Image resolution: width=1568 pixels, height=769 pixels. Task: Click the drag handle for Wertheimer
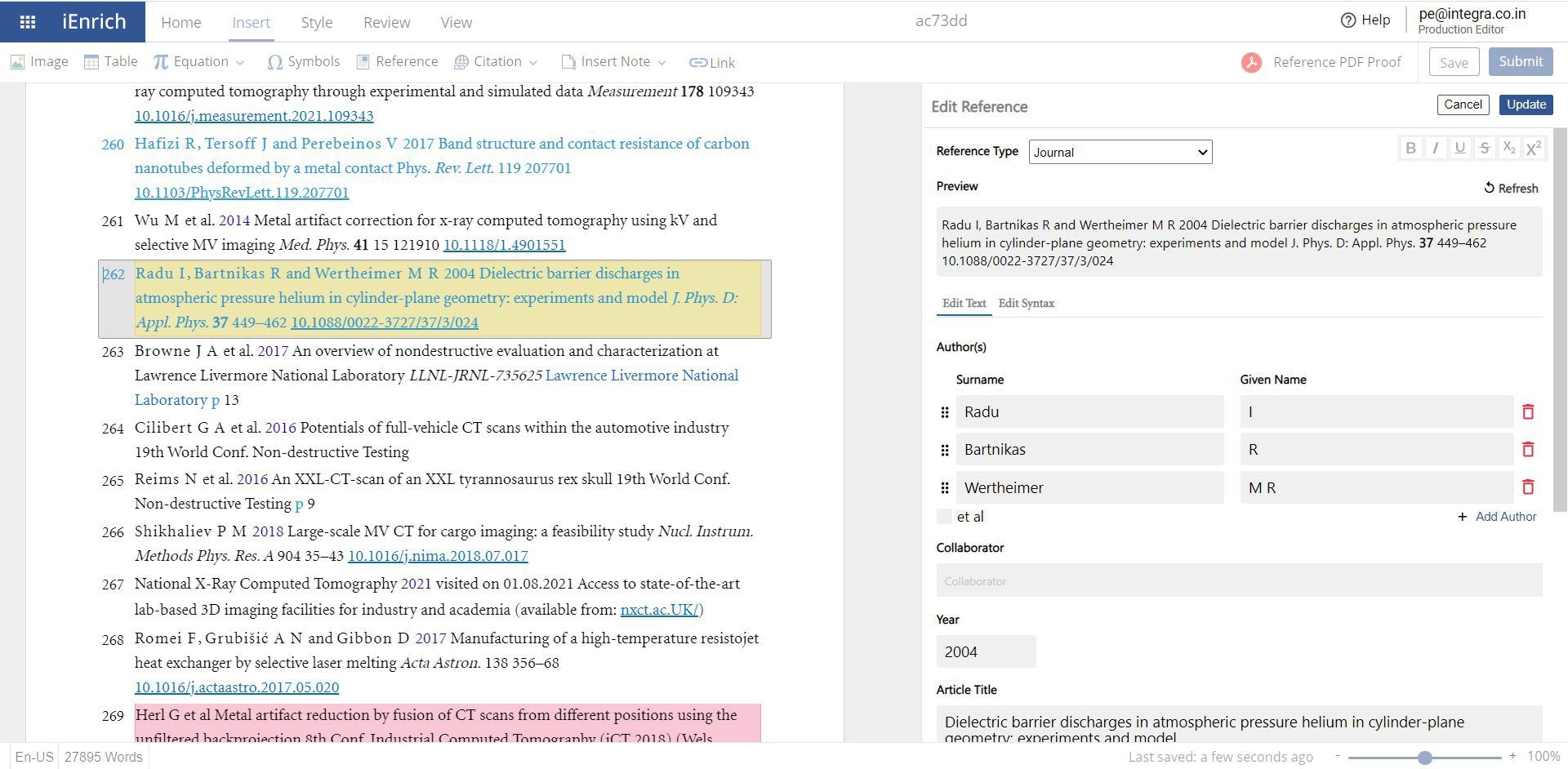[945, 488]
